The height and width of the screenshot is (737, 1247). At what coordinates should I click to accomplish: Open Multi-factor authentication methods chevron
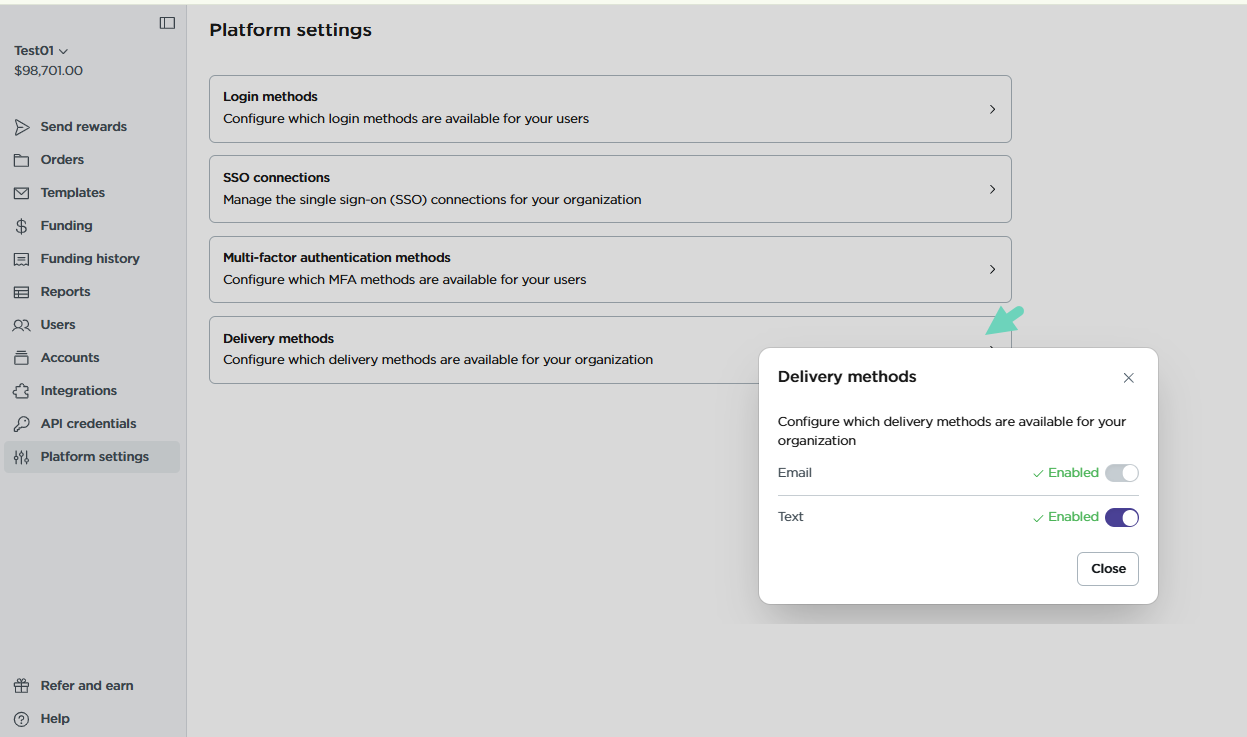992,269
